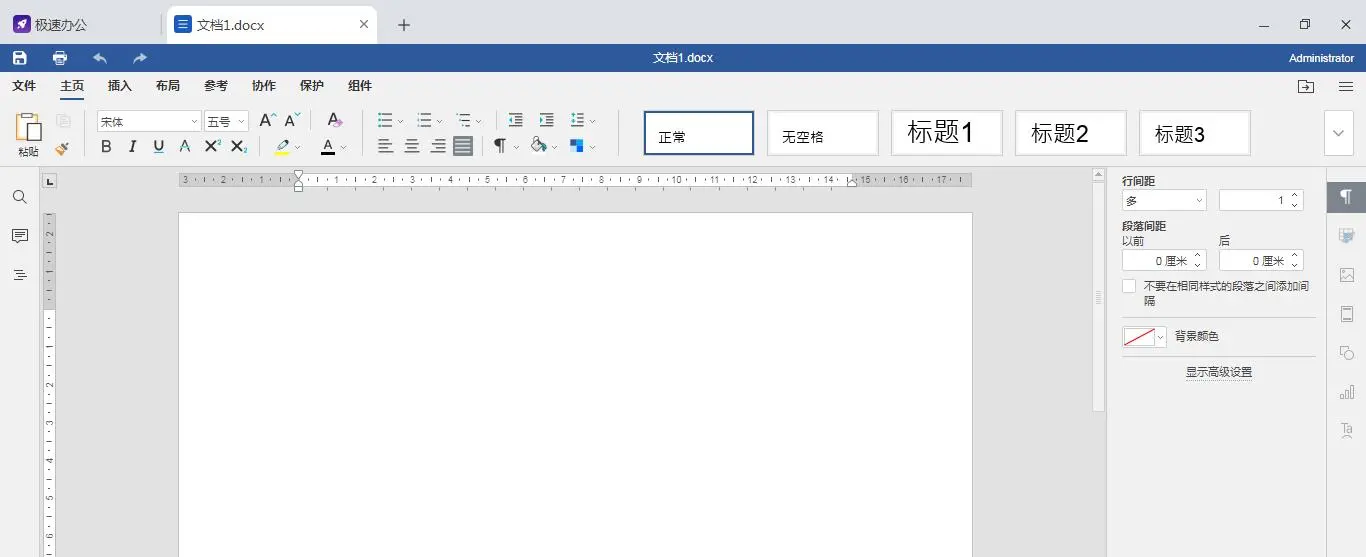
Task: Justify text alignment
Action: point(463,147)
